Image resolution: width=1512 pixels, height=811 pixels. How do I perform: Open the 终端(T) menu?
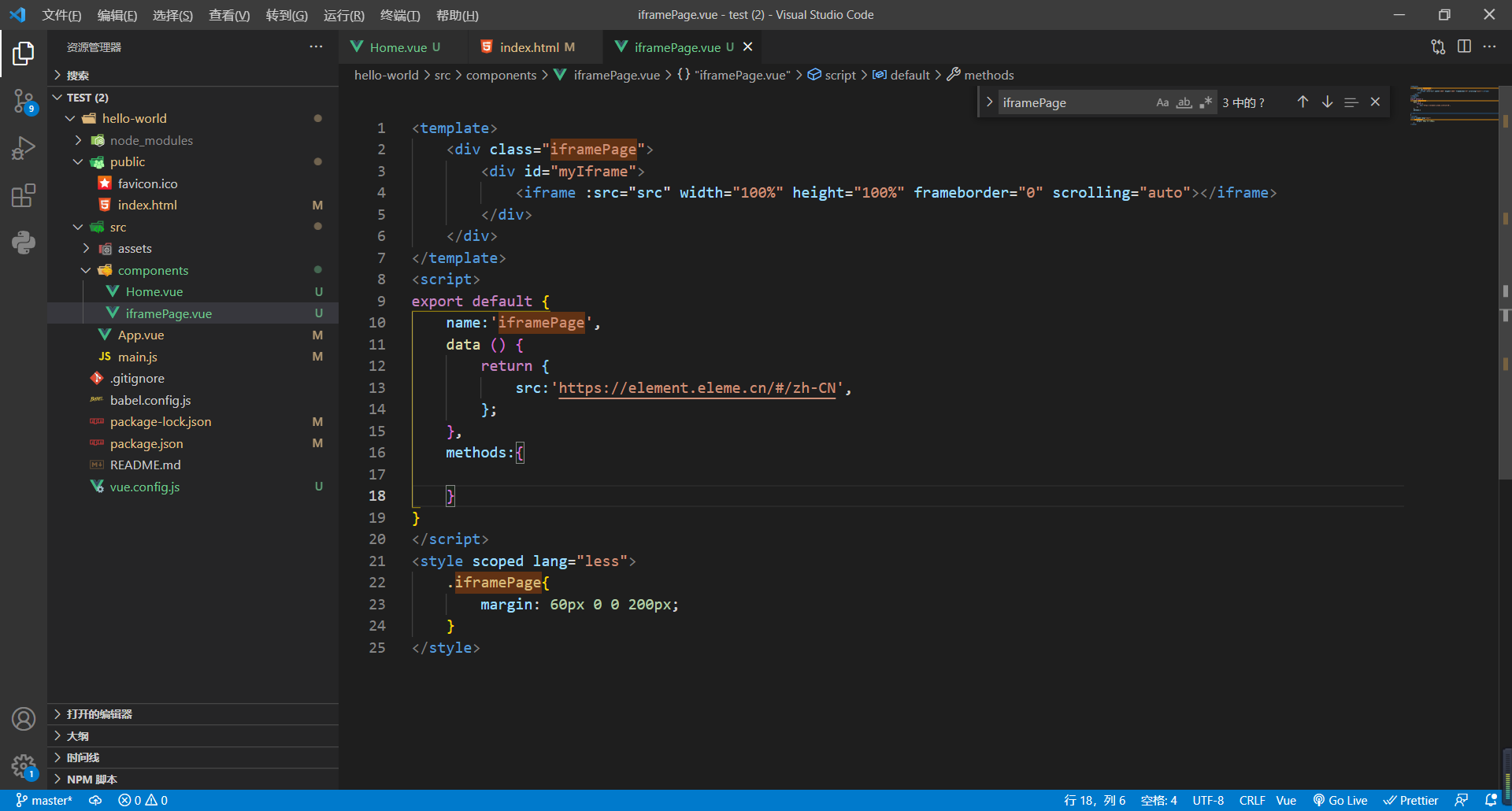pos(400,16)
